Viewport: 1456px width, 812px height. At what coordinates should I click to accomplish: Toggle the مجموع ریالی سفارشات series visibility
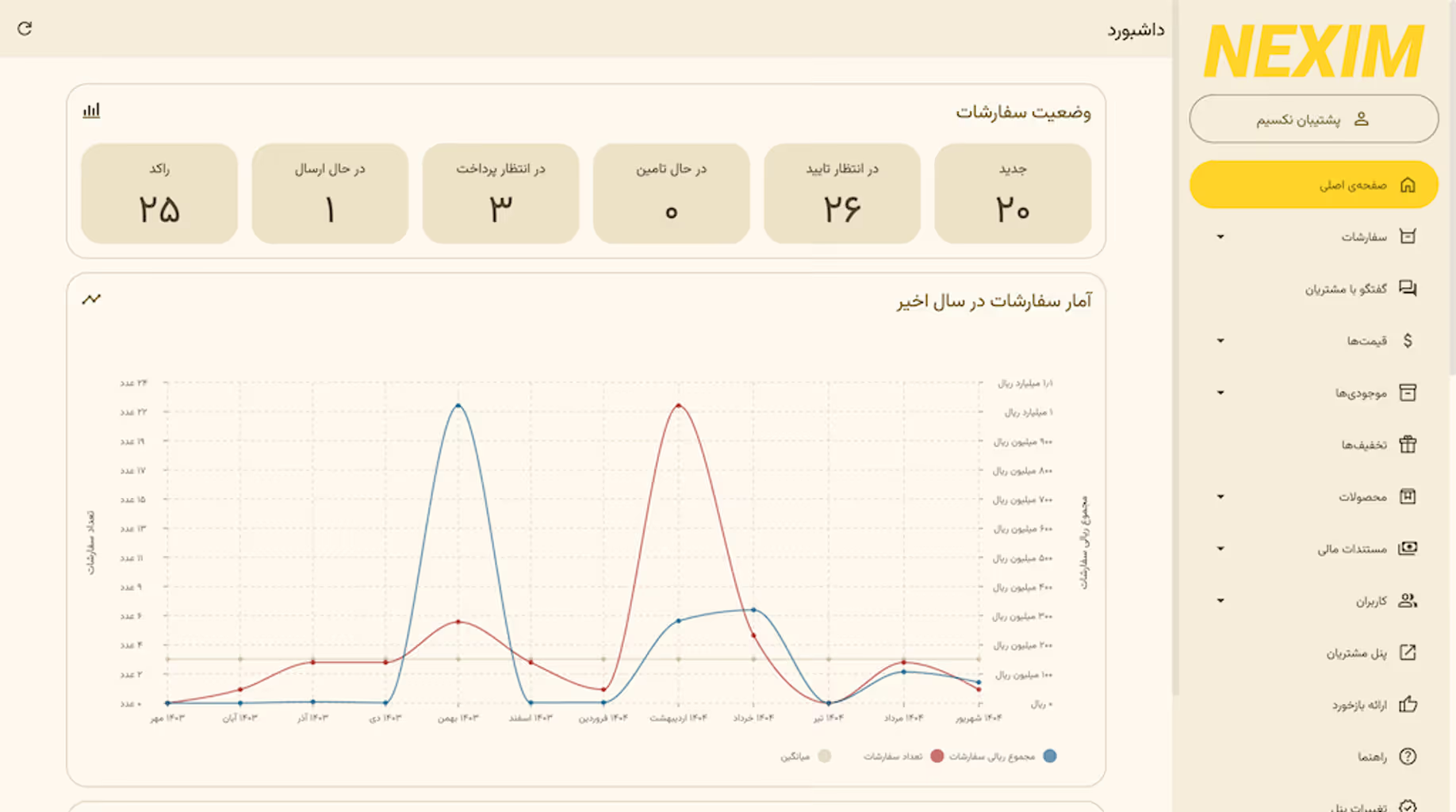1008,756
